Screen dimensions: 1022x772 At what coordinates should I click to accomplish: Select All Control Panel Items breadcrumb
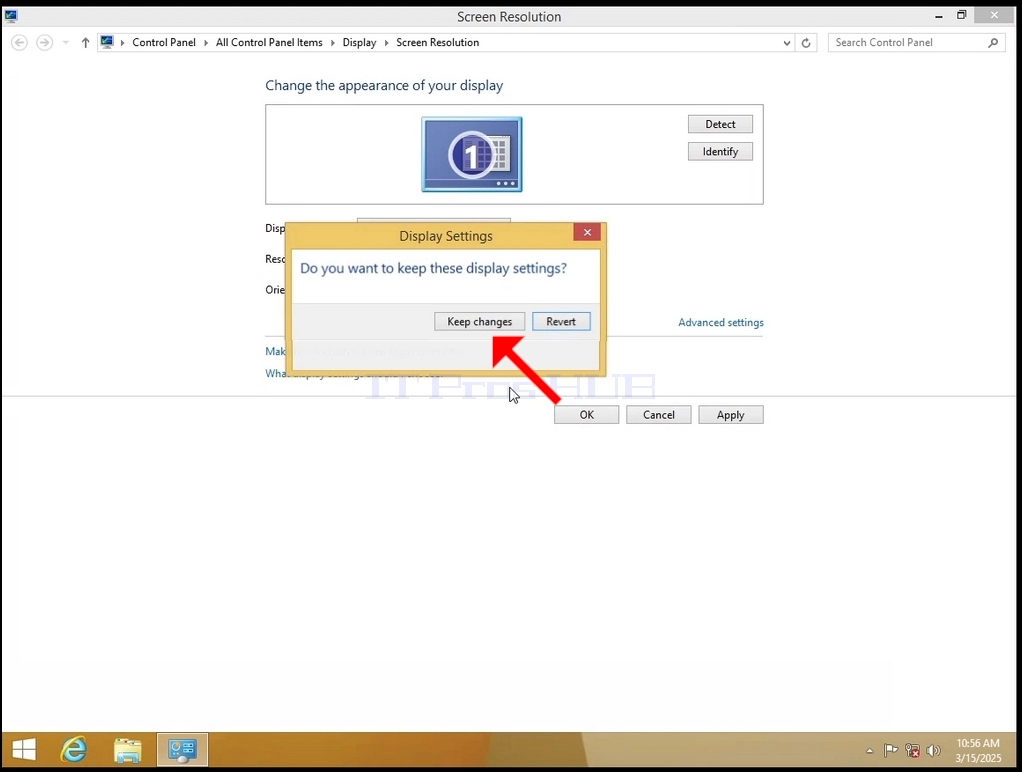[269, 42]
